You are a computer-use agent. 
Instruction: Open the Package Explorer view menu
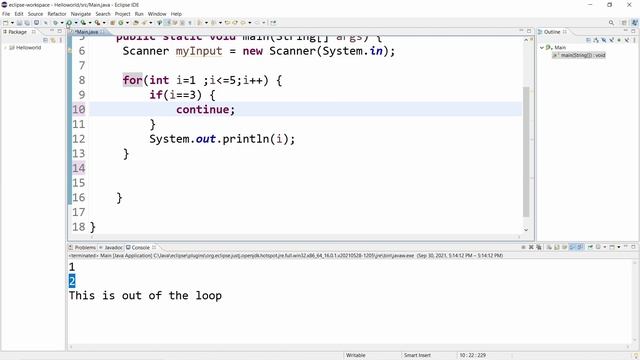(61, 40)
